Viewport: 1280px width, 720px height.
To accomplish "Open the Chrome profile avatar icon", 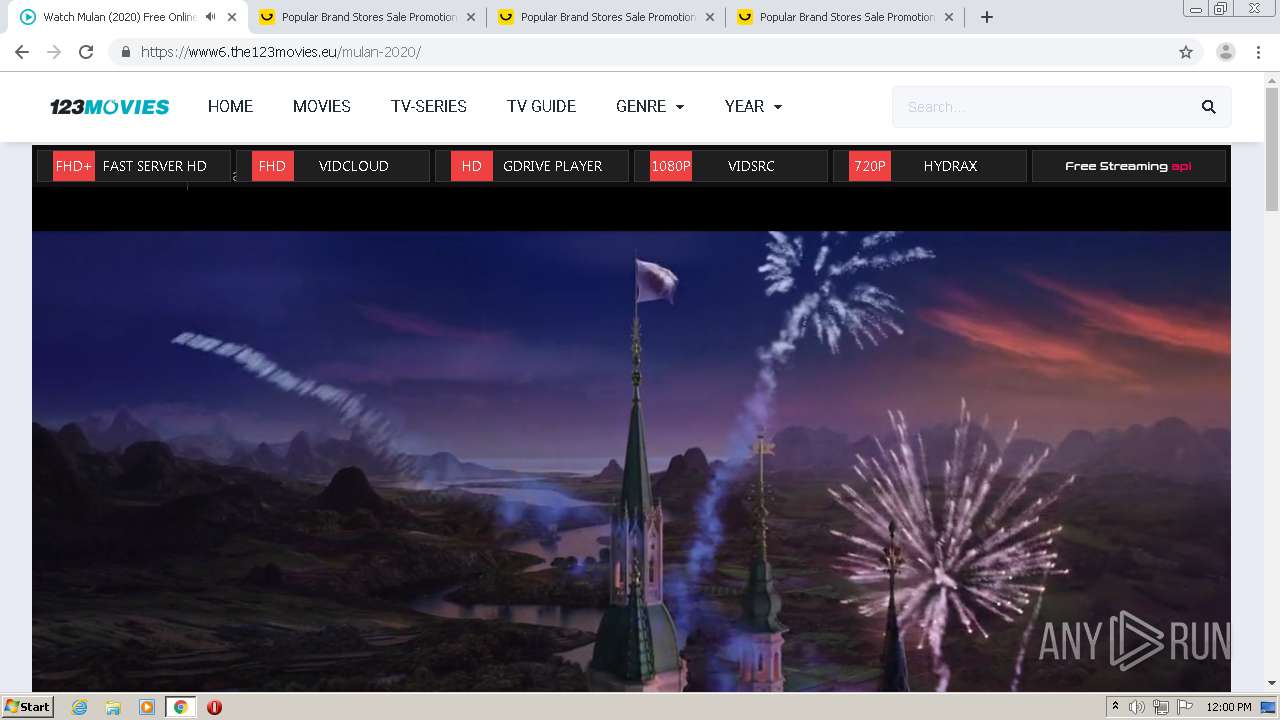I will coord(1225,52).
